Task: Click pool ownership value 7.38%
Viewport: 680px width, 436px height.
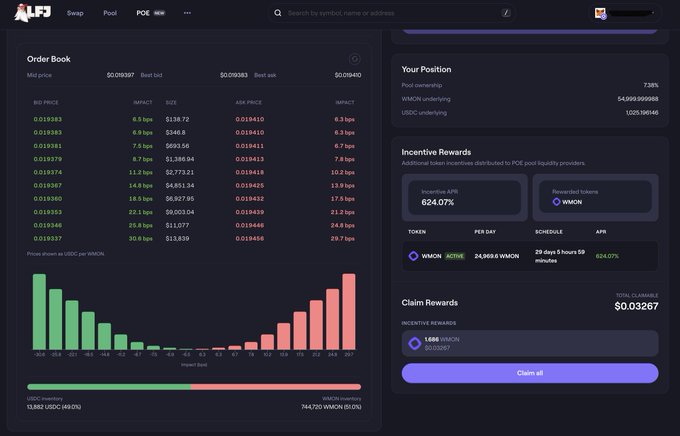Action: (x=651, y=85)
